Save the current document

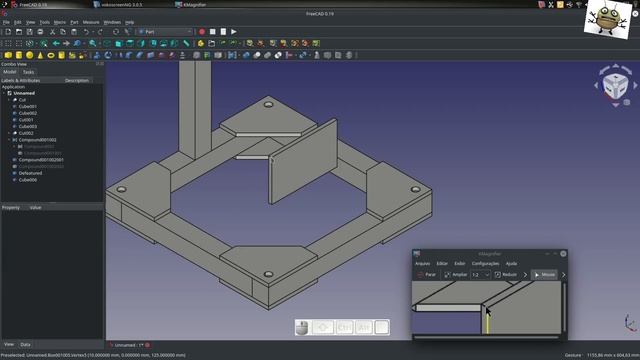[x=29, y=32]
